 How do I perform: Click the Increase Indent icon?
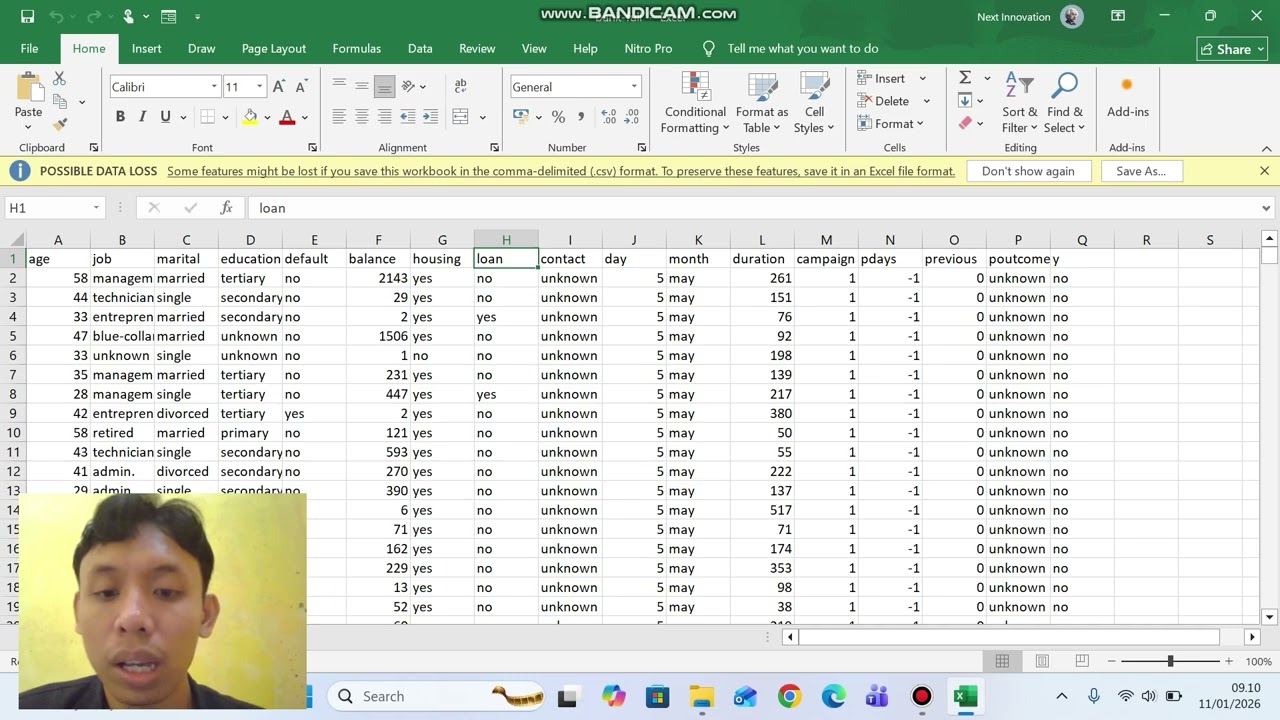point(430,117)
